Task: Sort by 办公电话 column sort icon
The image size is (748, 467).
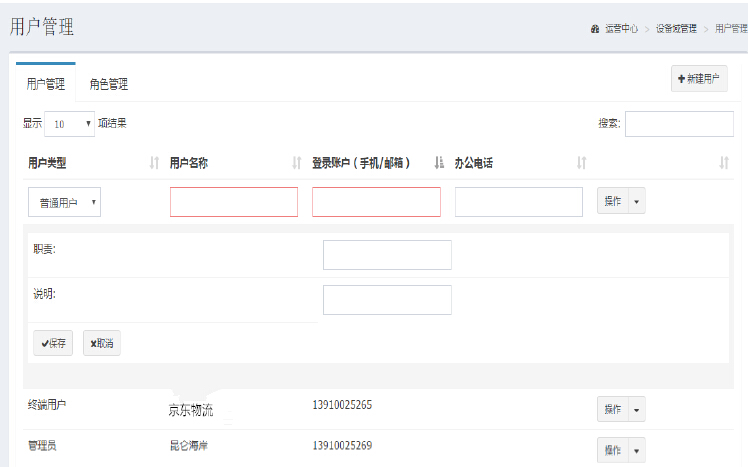Action: click(581, 163)
